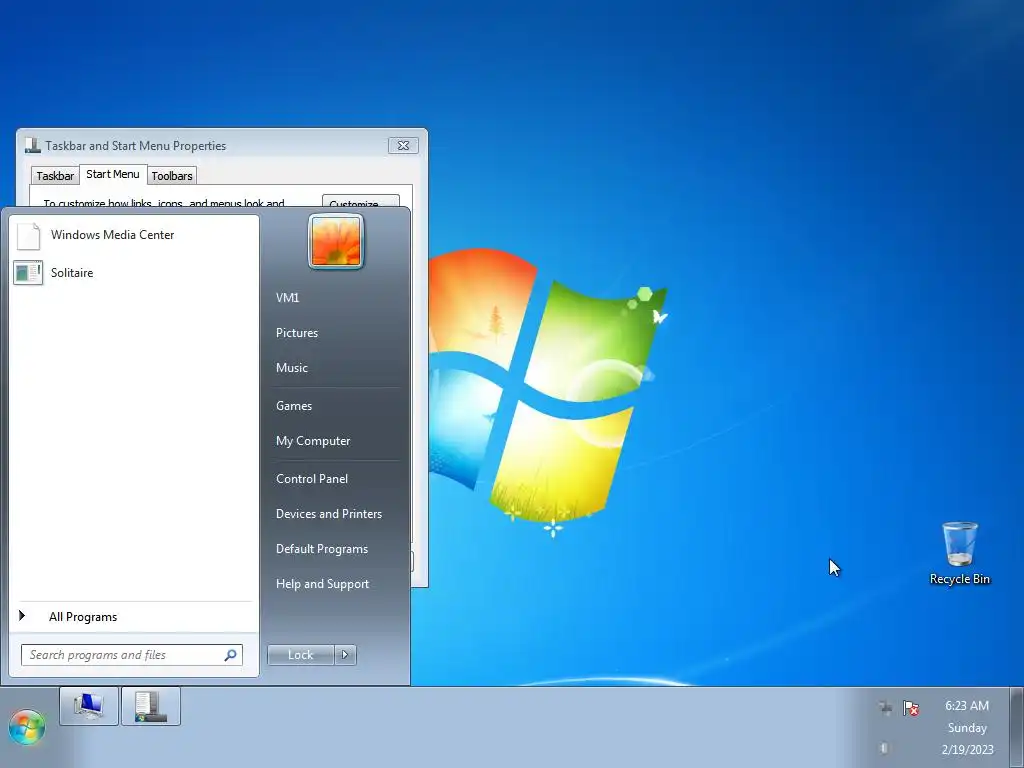Open Default Programs
This screenshot has height=768, width=1024.
pos(321,549)
